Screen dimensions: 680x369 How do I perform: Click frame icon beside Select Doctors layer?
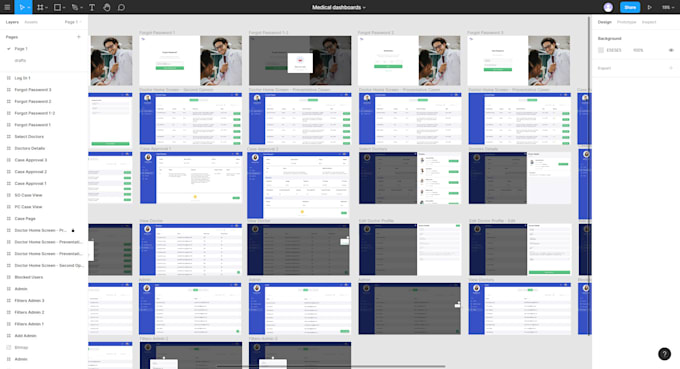pyautogui.click(x=9, y=137)
